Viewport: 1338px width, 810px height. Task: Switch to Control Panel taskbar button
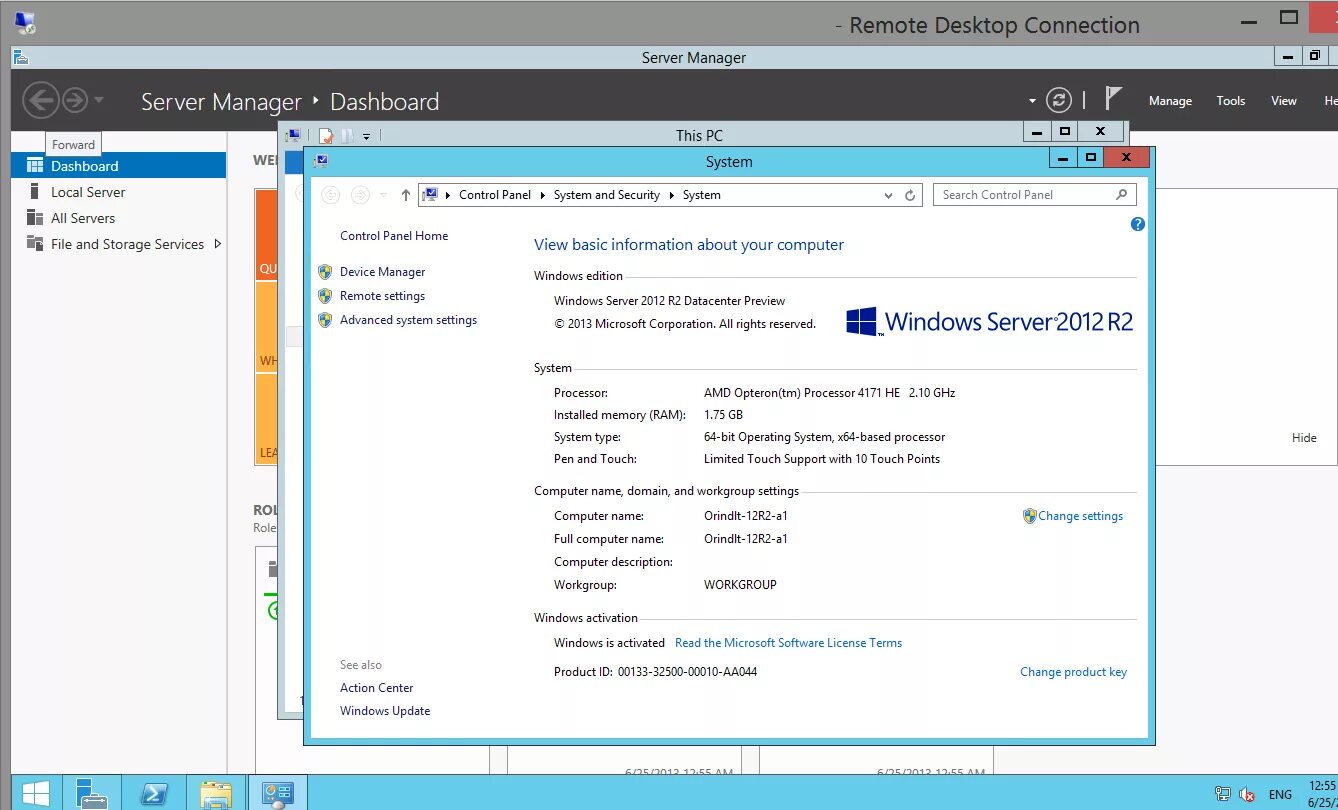coord(277,793)
